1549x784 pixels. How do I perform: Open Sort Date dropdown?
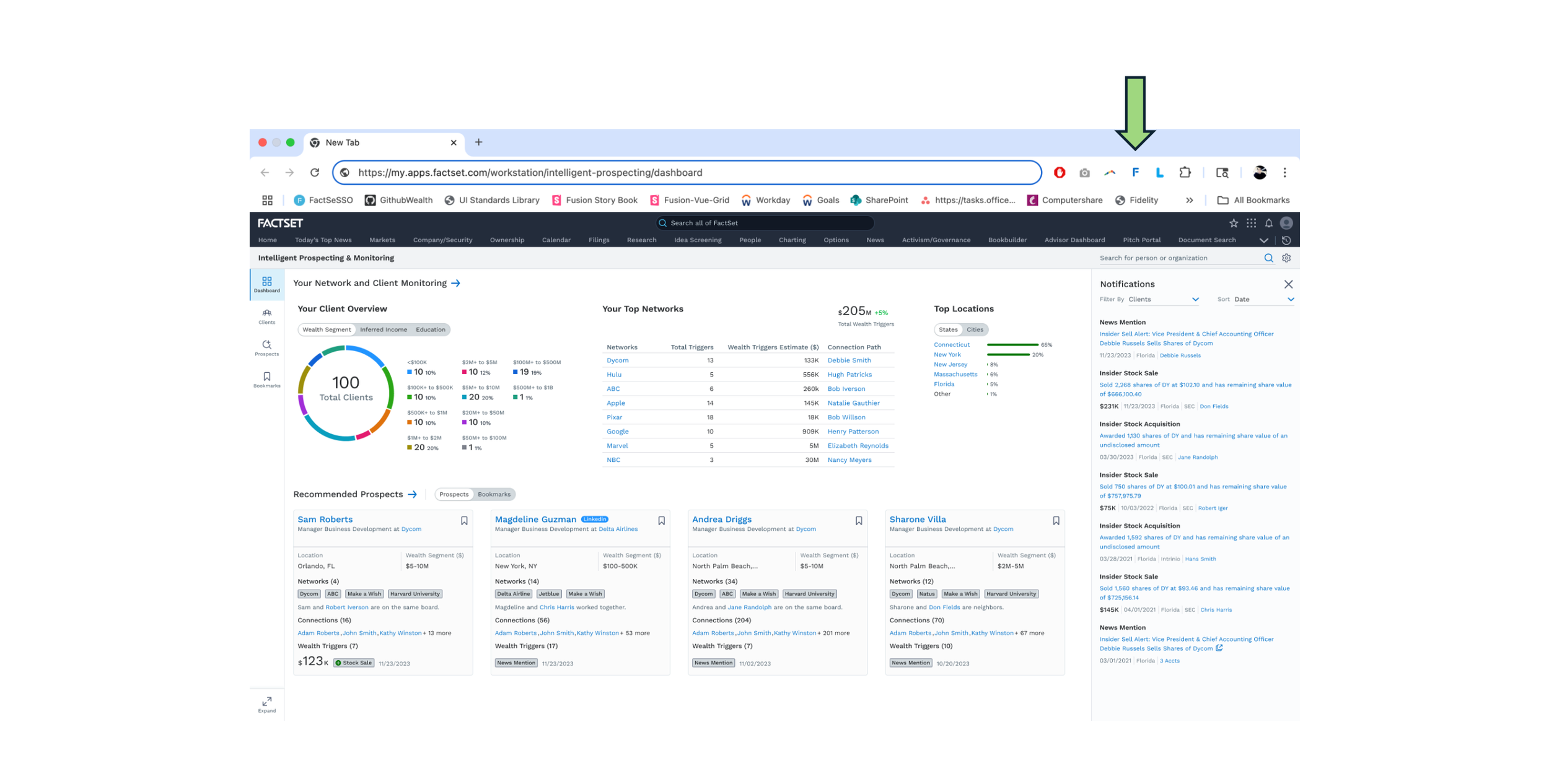(1263, 299)
